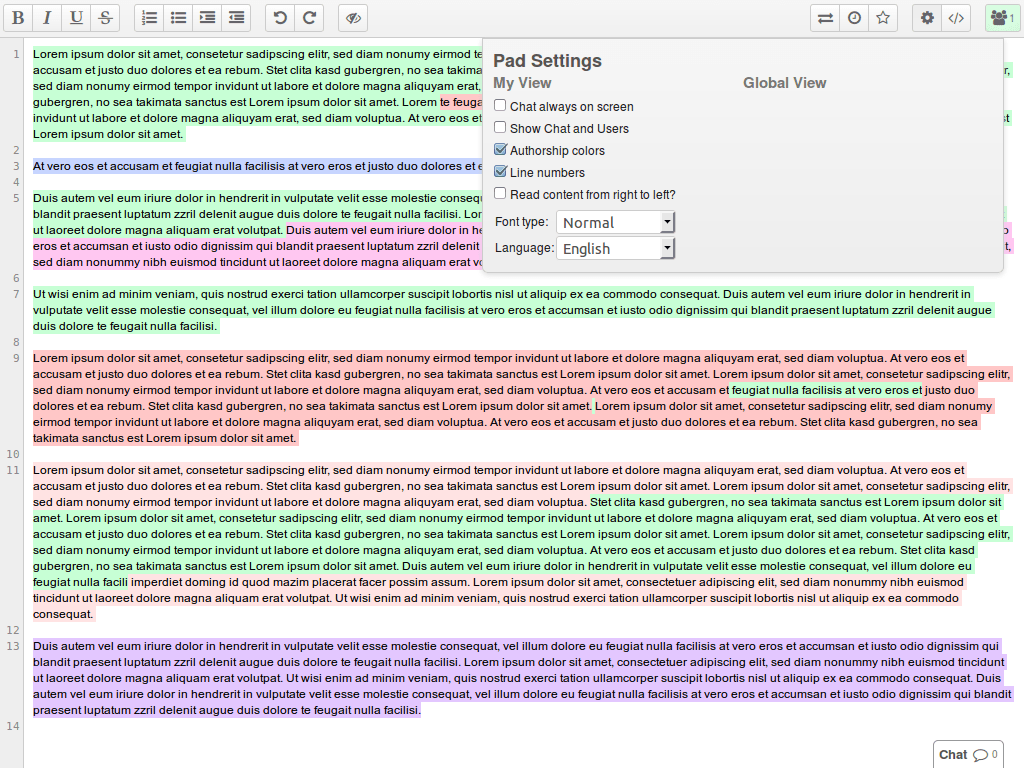Open the Chat box button

tap(968, 754)
